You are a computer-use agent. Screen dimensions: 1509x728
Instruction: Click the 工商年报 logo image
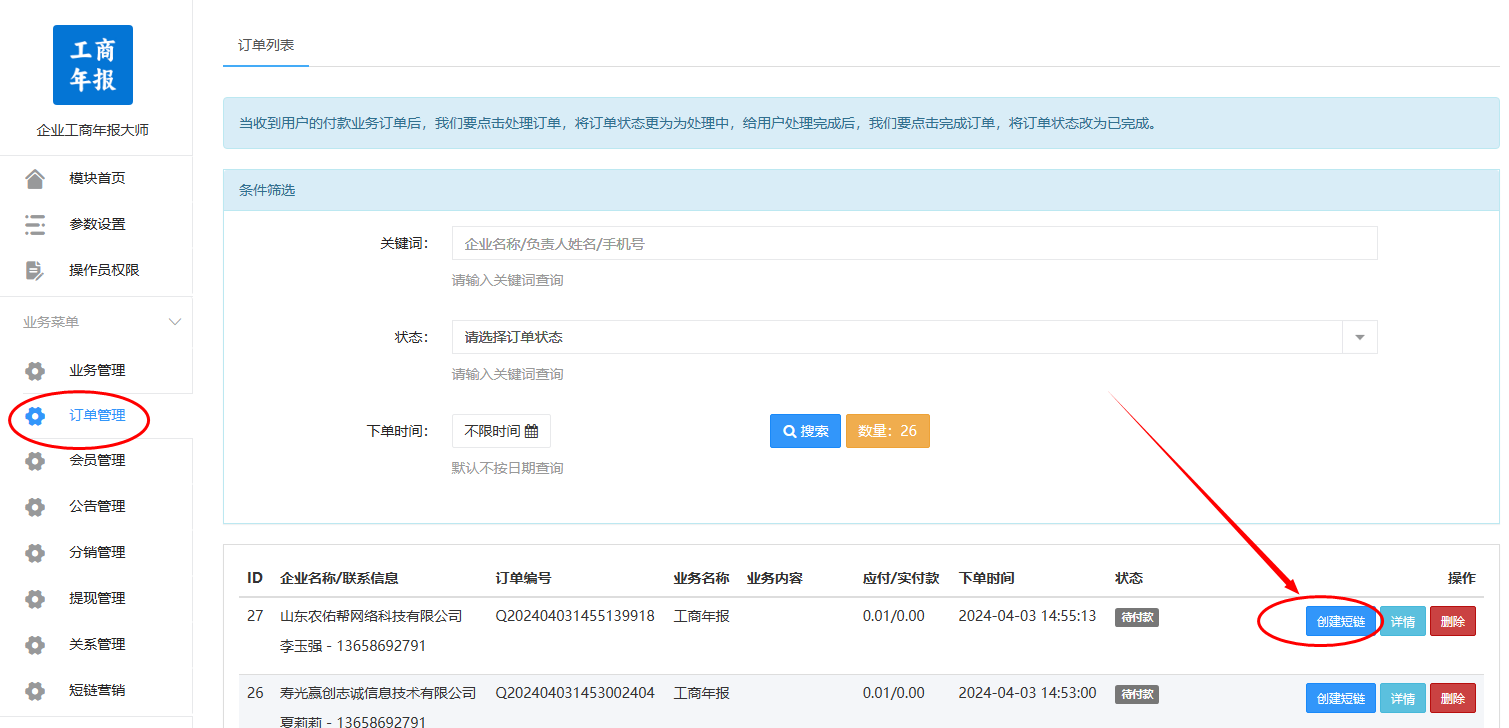pyautogui.click(x=93, y=65)
